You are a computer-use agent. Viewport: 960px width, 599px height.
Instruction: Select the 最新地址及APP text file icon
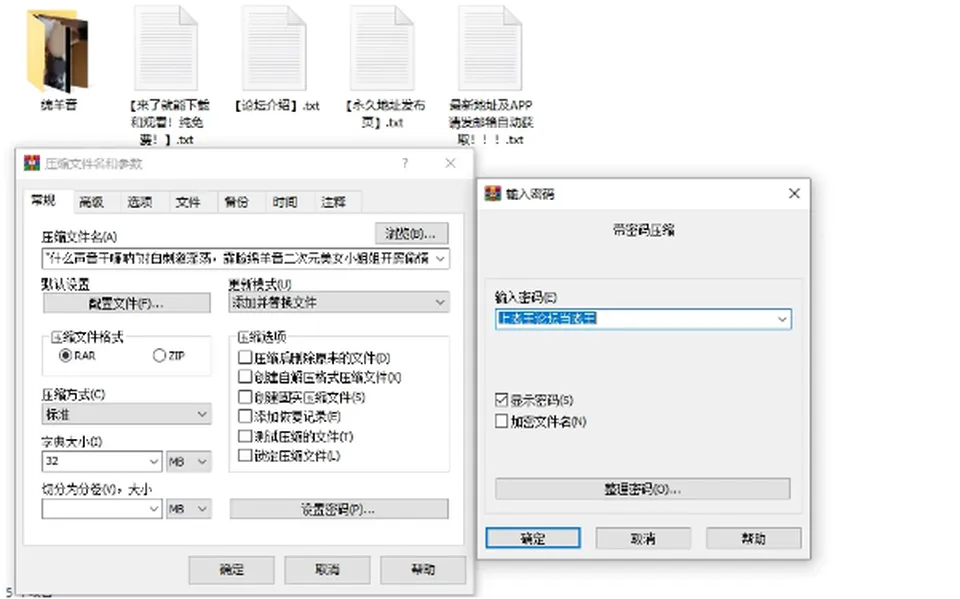coord(490,48)
